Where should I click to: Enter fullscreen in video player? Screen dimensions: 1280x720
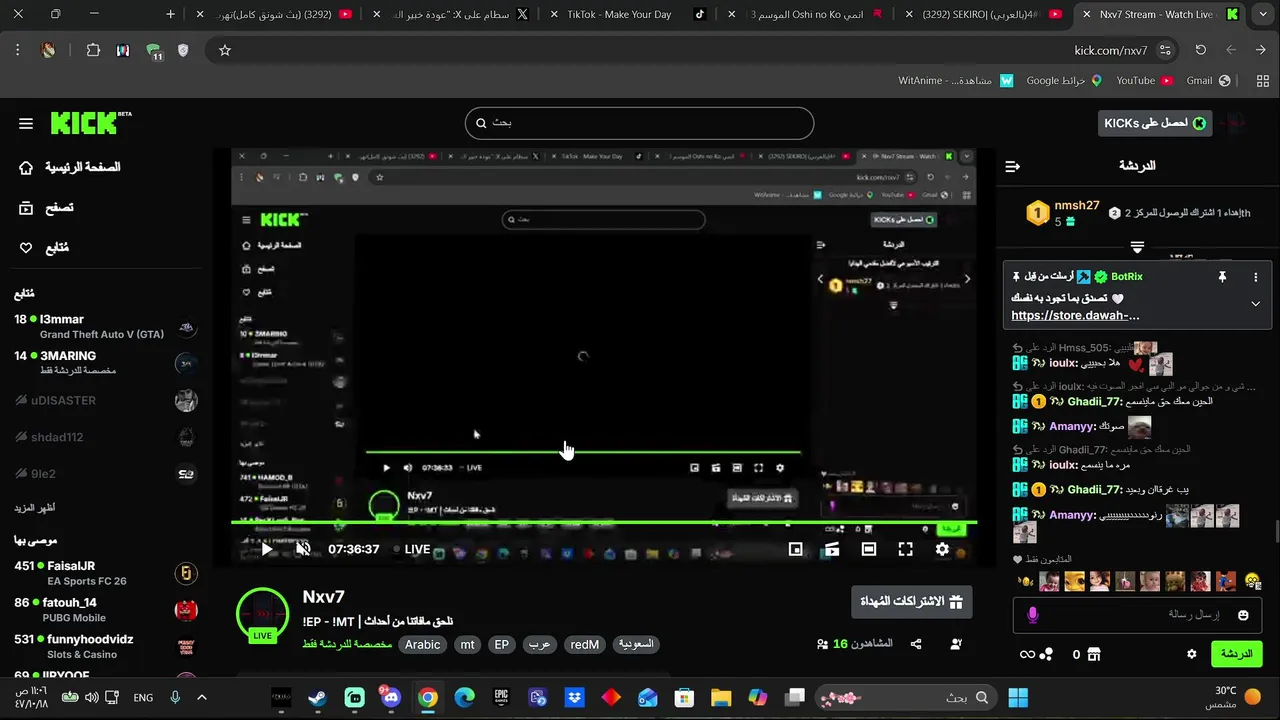pos(906,549)
